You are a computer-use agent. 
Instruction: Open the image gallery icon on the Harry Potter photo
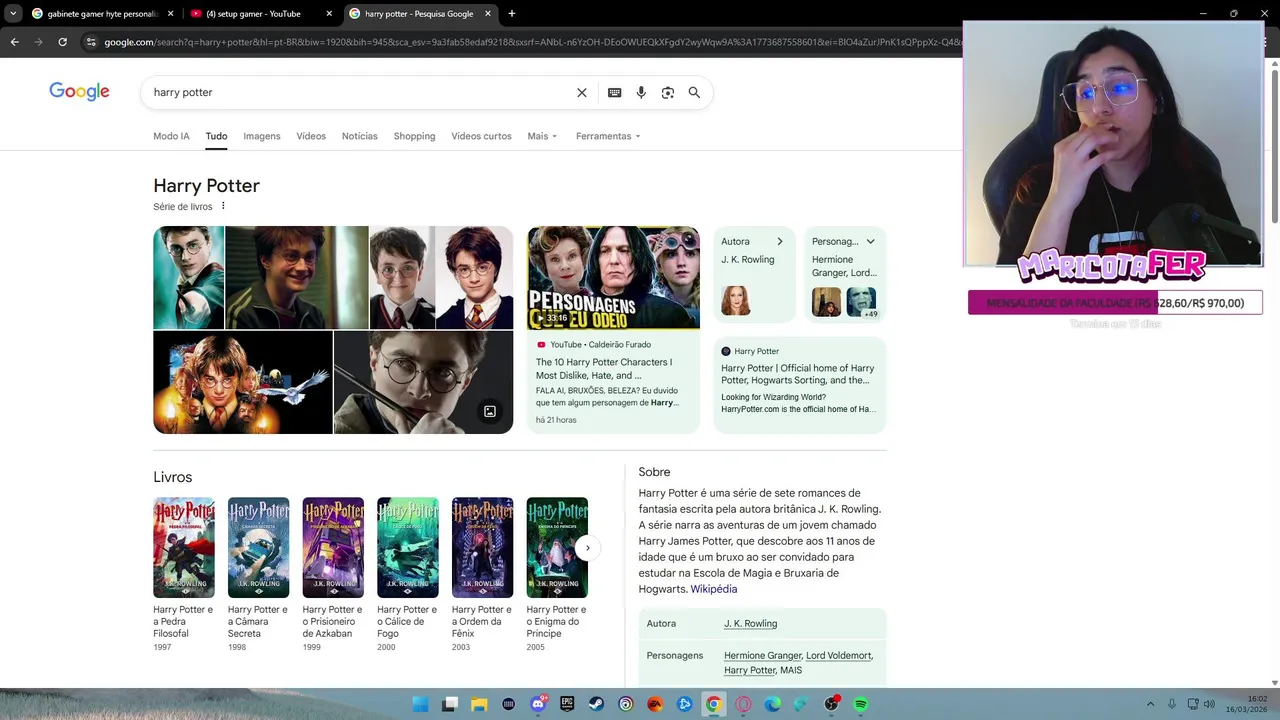pos(490,411)
